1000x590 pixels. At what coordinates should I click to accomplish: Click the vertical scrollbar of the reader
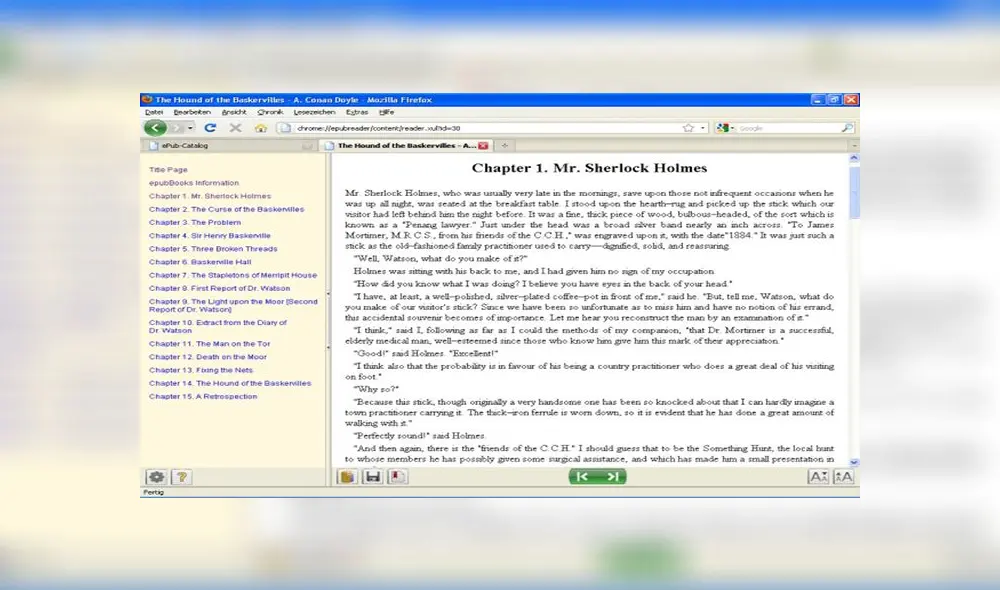(853, 300)
